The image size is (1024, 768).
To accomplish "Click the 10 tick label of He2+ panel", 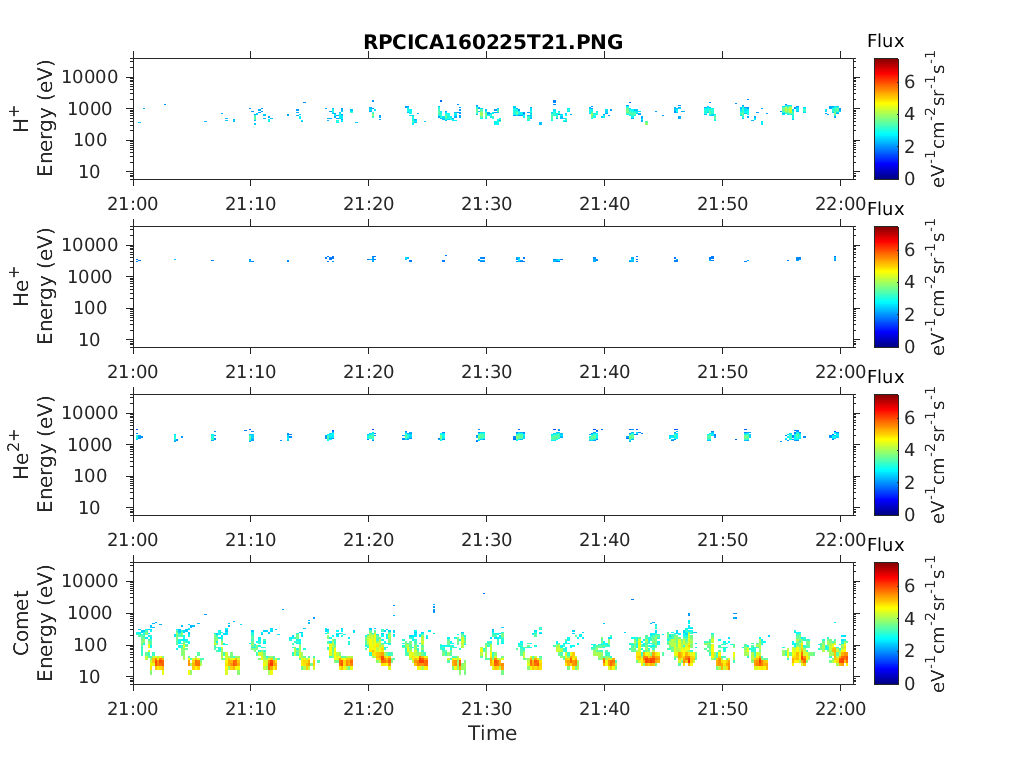I will pos(90,507).
